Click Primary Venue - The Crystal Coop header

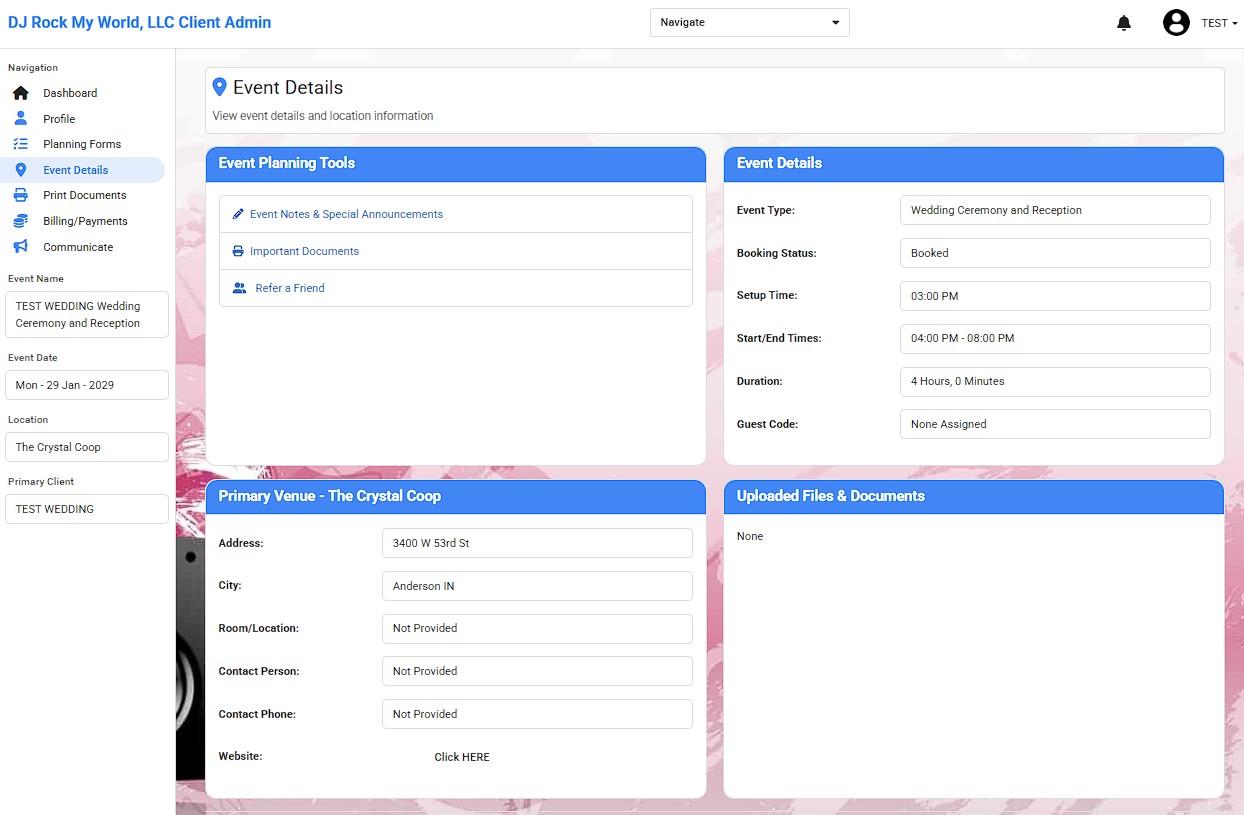pos(456,497)
